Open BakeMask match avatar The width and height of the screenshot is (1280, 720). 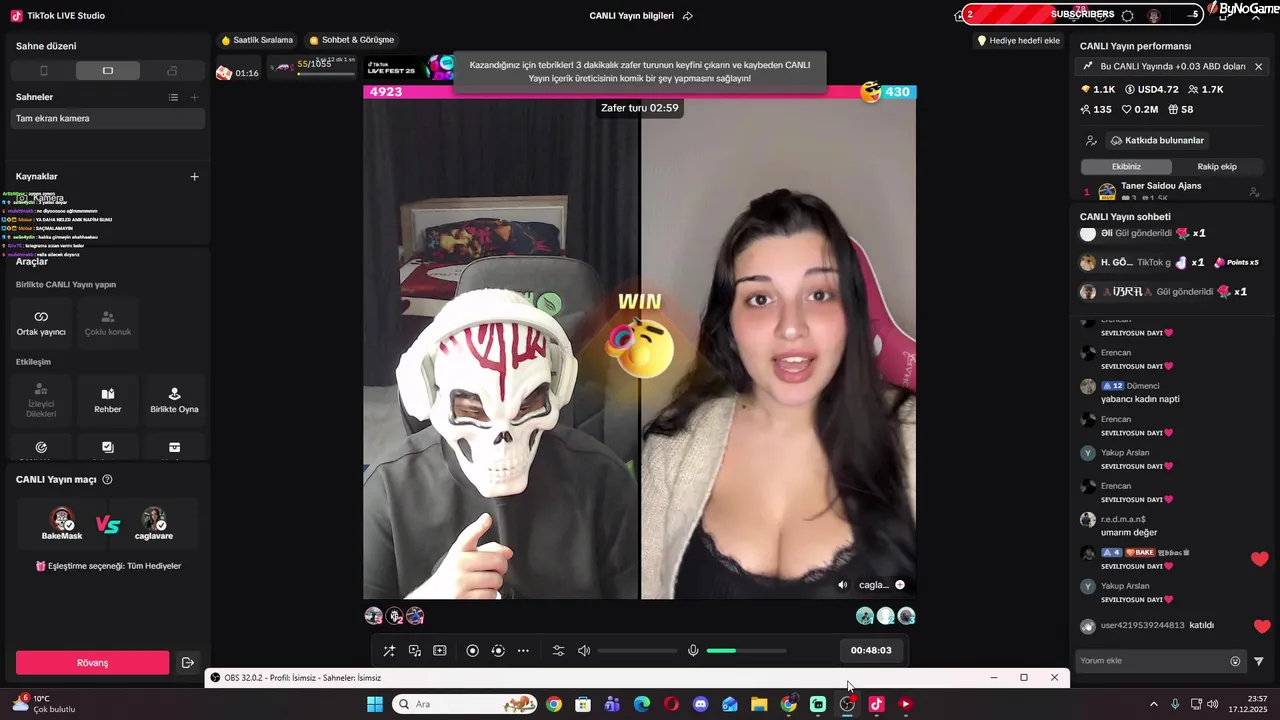coord(62,520)
